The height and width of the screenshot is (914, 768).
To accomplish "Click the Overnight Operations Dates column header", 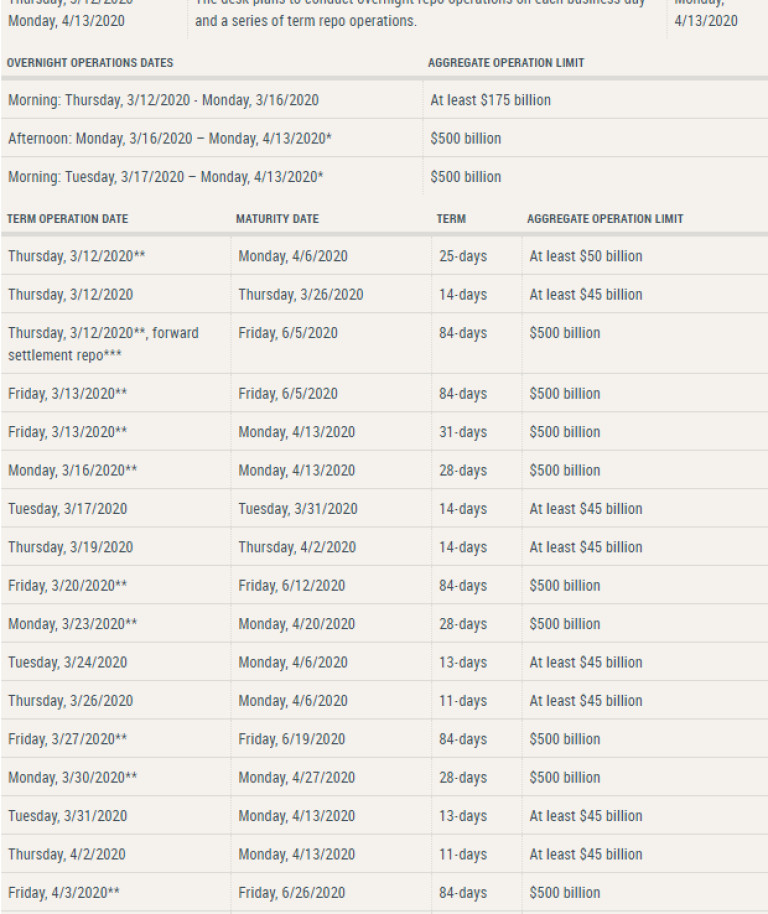I will (x=90, y=63).
